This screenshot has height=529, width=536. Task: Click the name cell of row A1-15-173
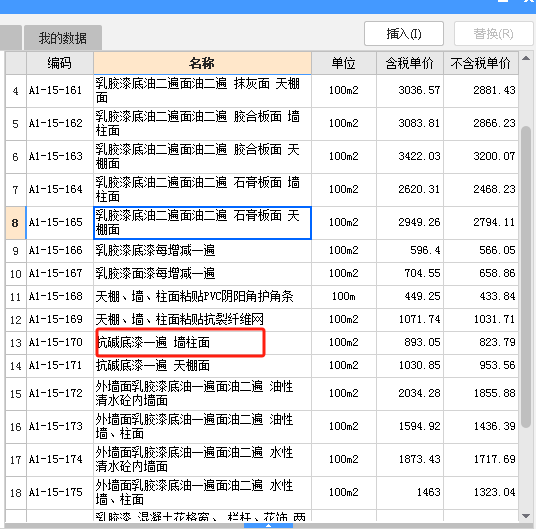pyautogui.click(x=202, y=426)
